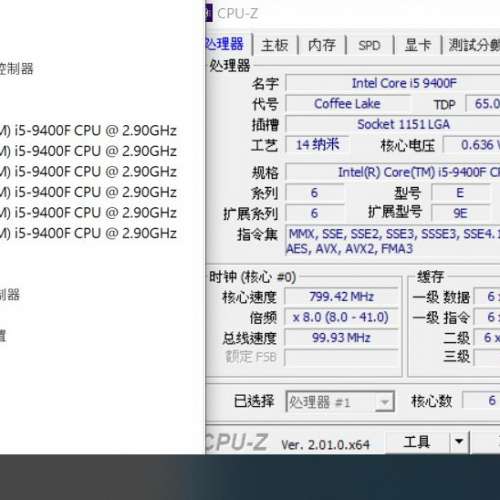The image size is (500, 500).
Task: Click the Ver. 2.01.0.x64 version text
Action: (325, 444)
